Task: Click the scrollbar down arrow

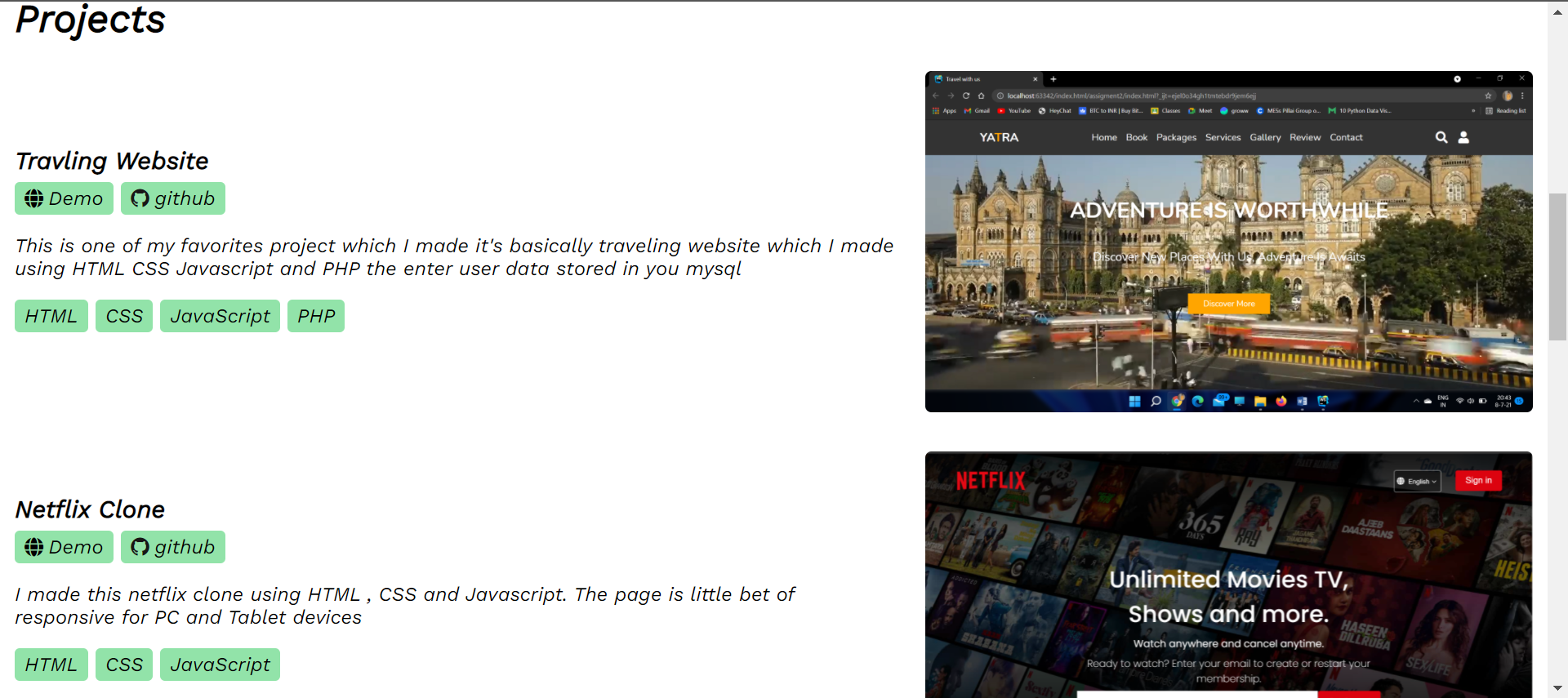Action: (1557, 688)
